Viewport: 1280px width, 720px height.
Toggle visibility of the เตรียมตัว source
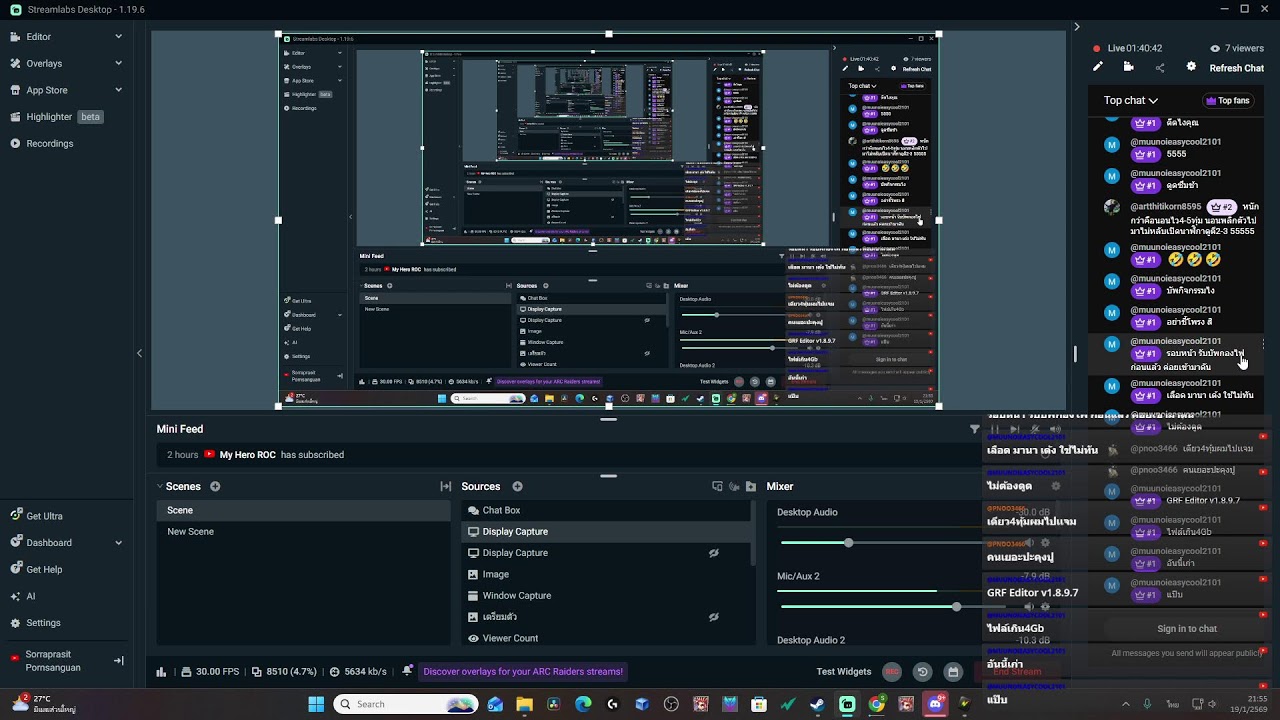tap(714, 617)
